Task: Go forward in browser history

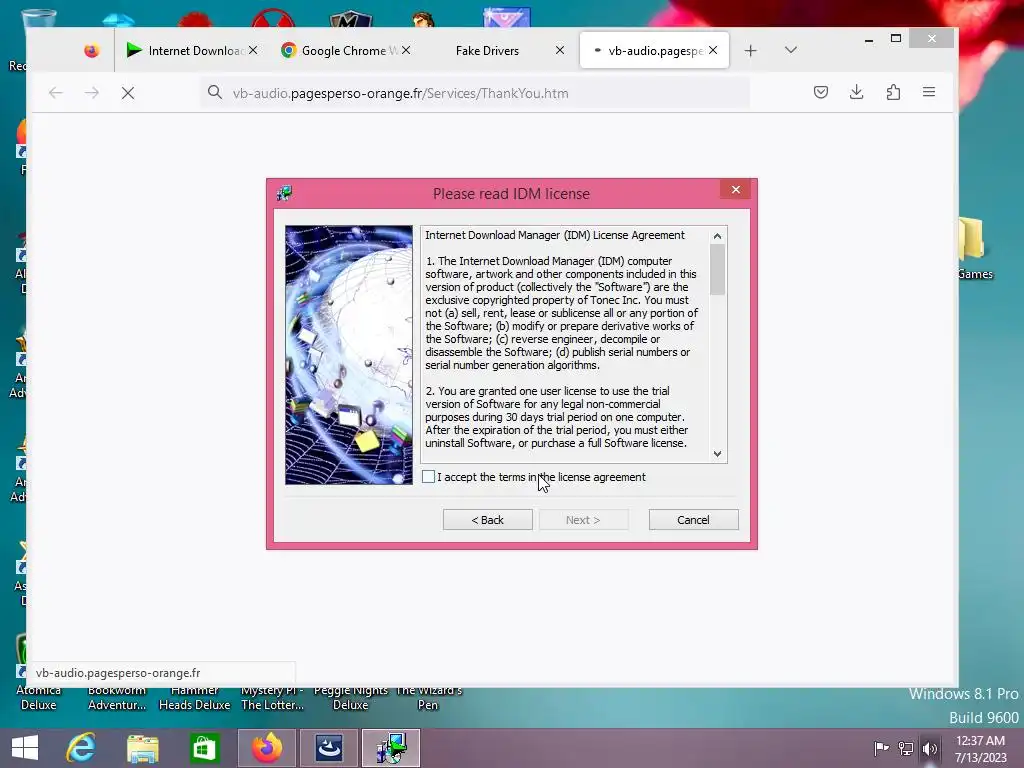Action: pos(92,93)
